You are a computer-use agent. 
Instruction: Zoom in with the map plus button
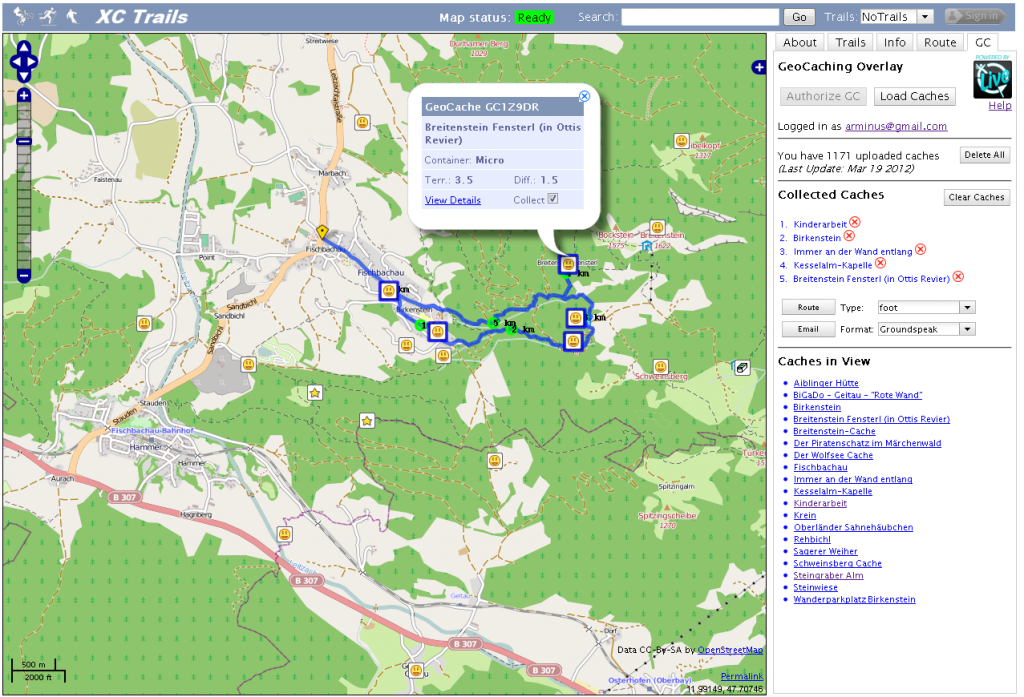pos(24,96)
